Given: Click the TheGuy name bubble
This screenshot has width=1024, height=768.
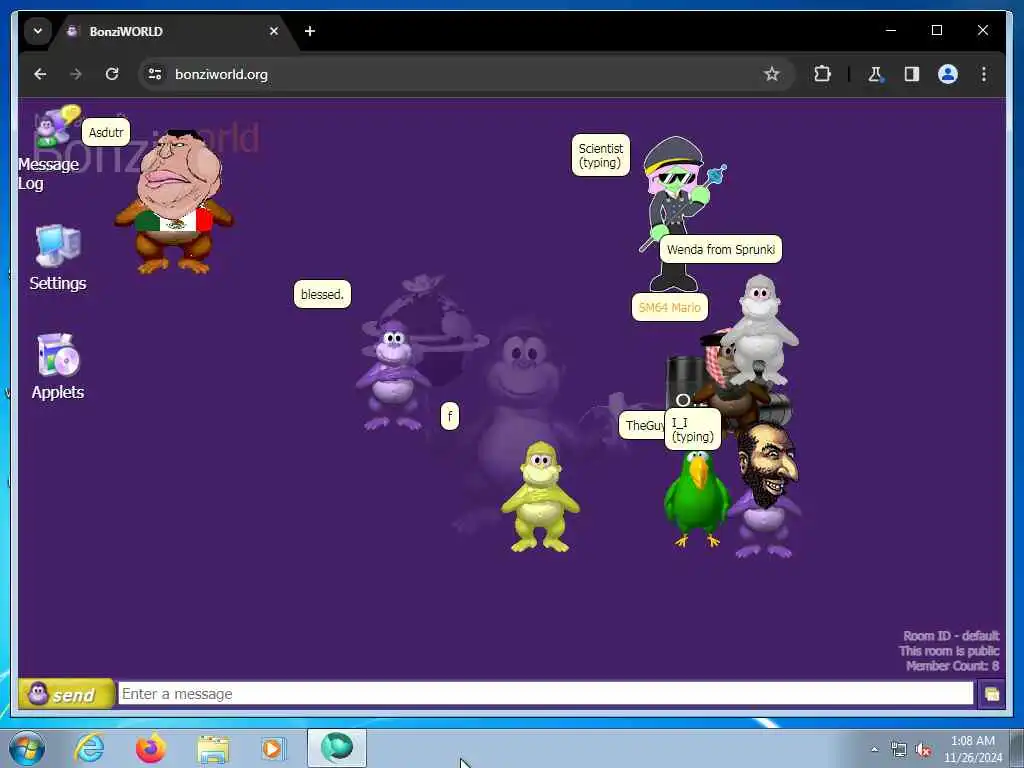Looking at the screenshot, I should coord(642,426).
